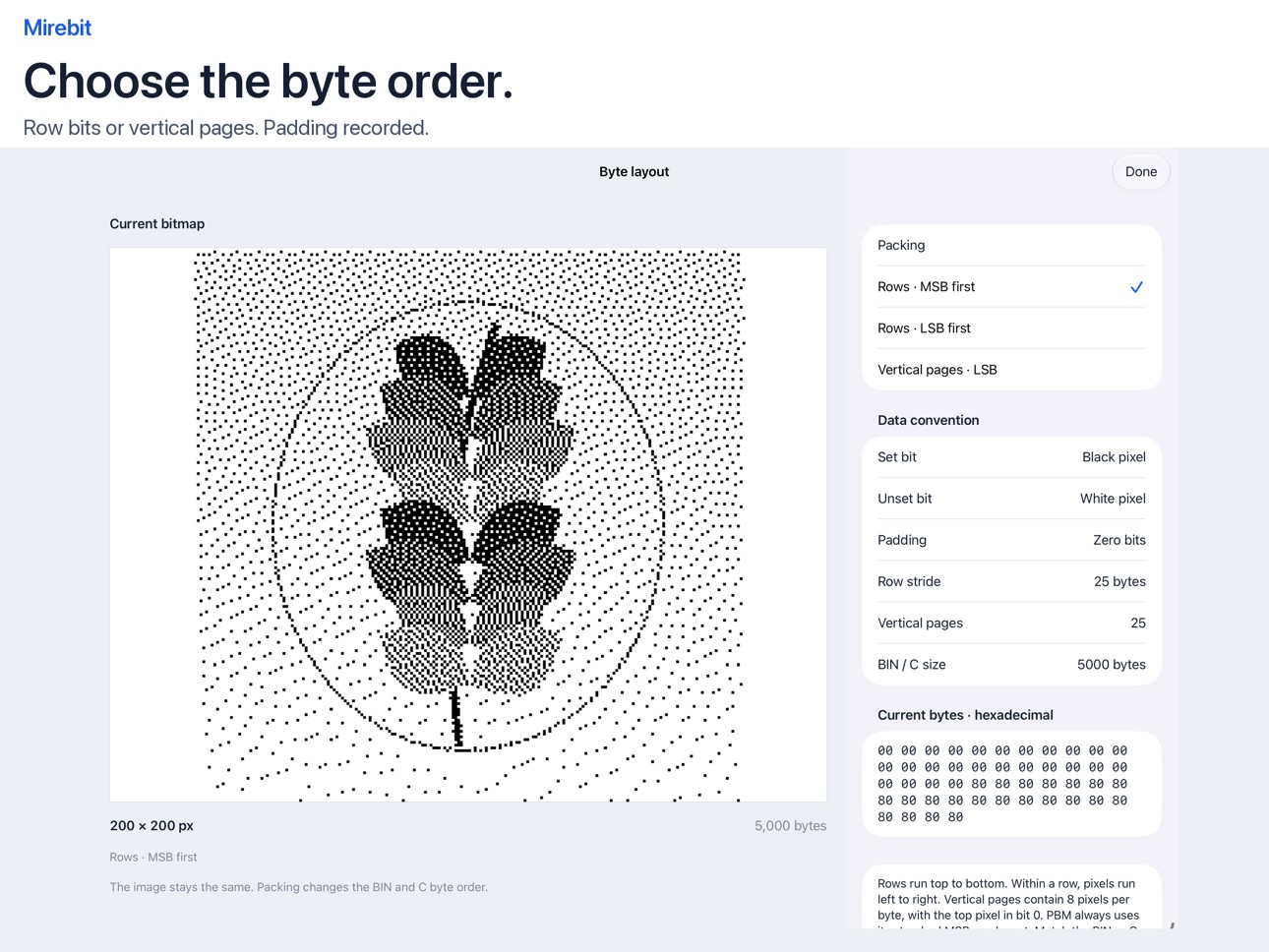This screenshot has width=1269, height=952.
Task: Select Rows · LSB first packing
Action: (1011, 328)
